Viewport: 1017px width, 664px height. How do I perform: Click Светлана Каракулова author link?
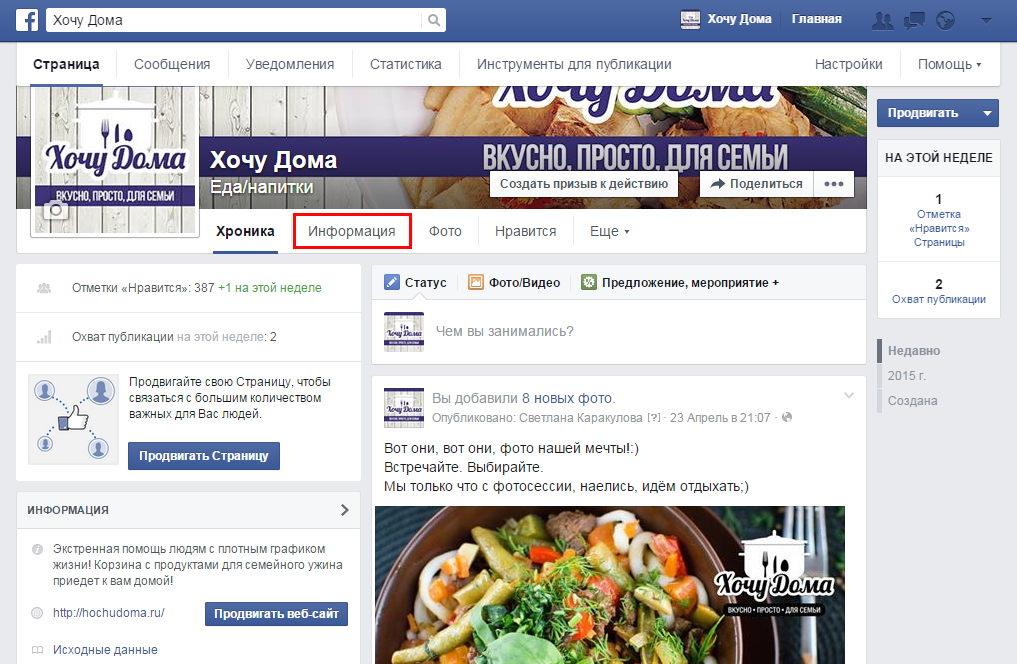click(x=580, y=418)
